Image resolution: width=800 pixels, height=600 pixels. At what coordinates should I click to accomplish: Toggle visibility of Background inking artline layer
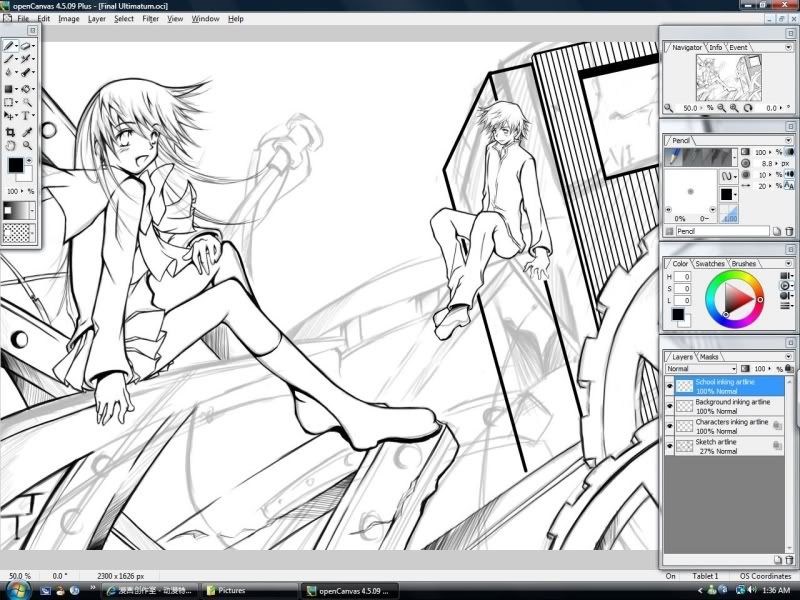pyautogui.click(x=670, y=405)
